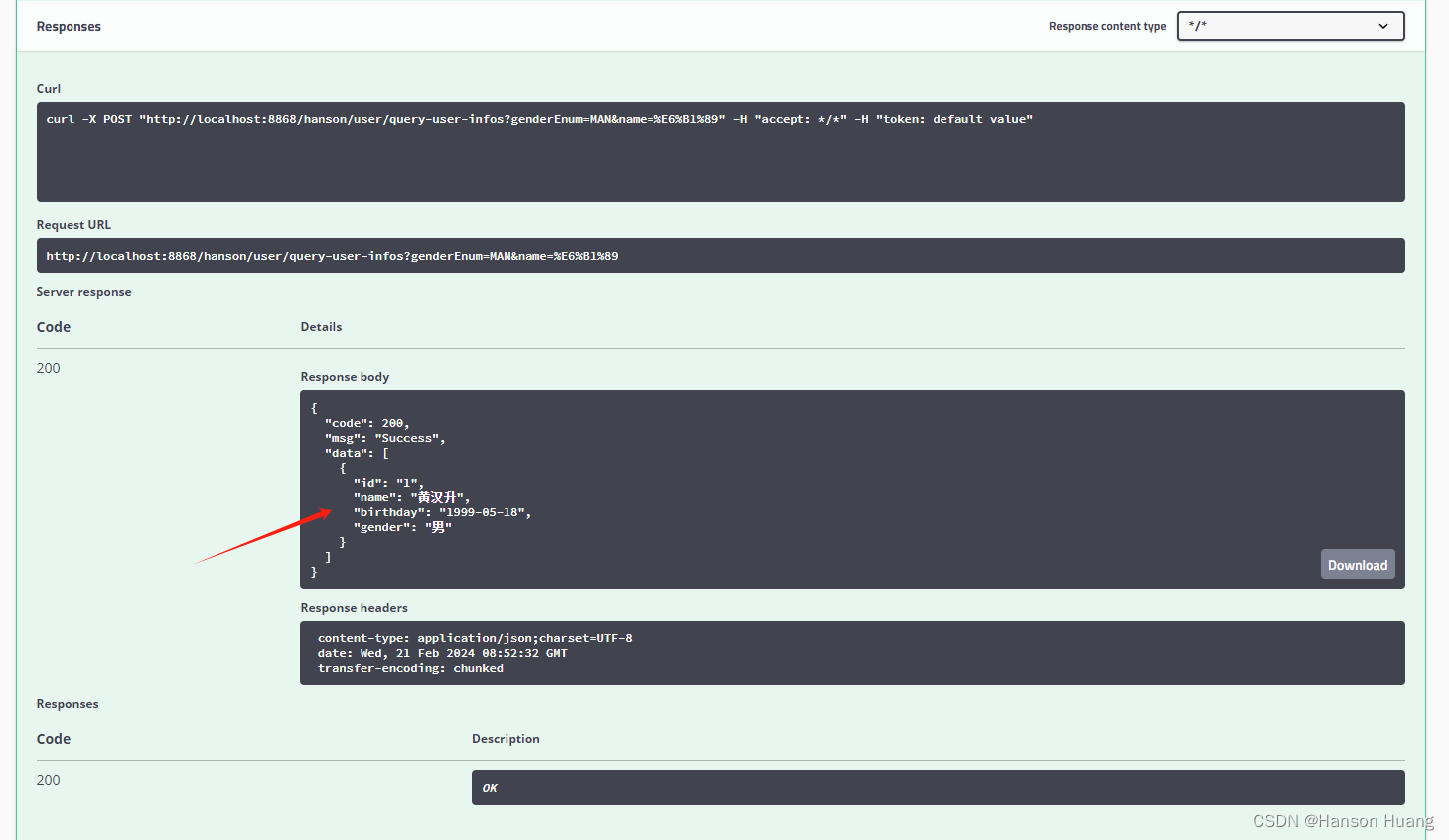The height and width of the screenshot is (840, 1449).
Task: Click the "Responses" section heading at top
Action: (x=69, y=27)
